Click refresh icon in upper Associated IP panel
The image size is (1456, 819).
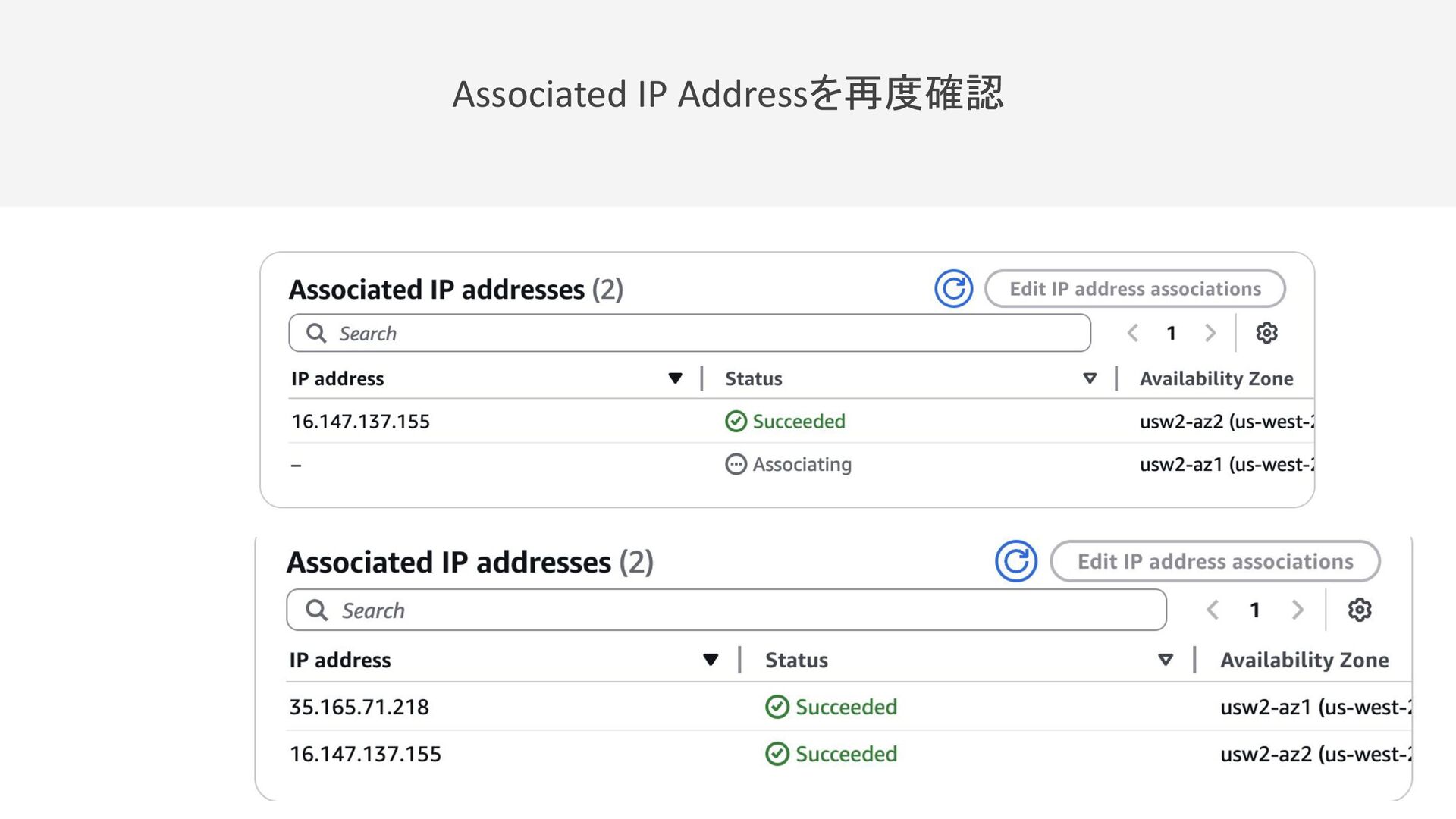(953, 289)
